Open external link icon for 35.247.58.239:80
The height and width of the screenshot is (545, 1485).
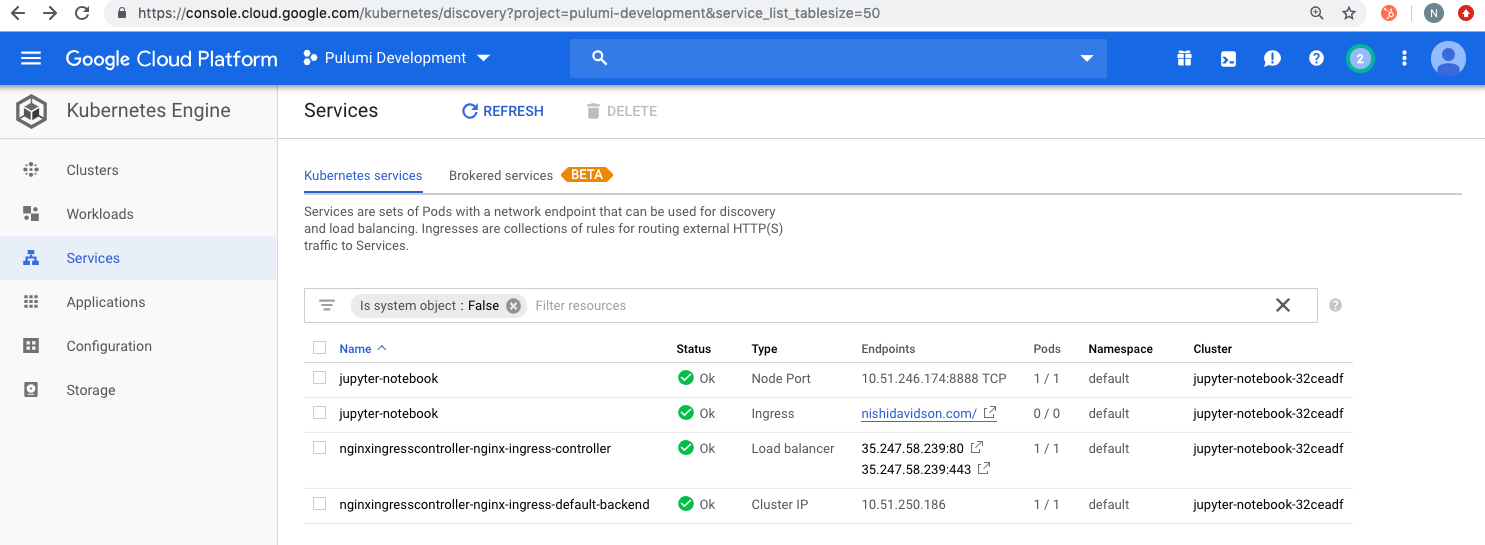977,447
